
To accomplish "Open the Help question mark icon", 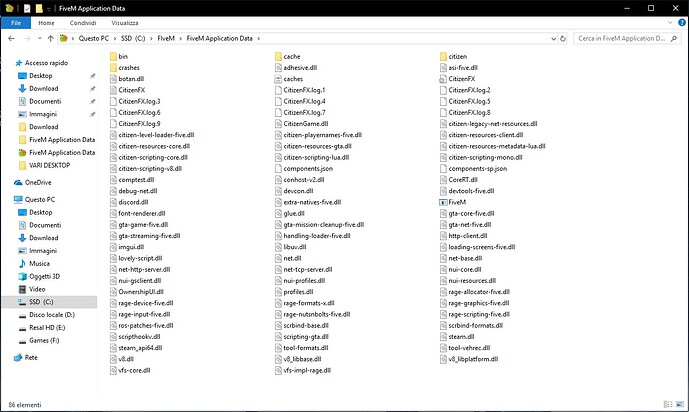I will [682, 22].
